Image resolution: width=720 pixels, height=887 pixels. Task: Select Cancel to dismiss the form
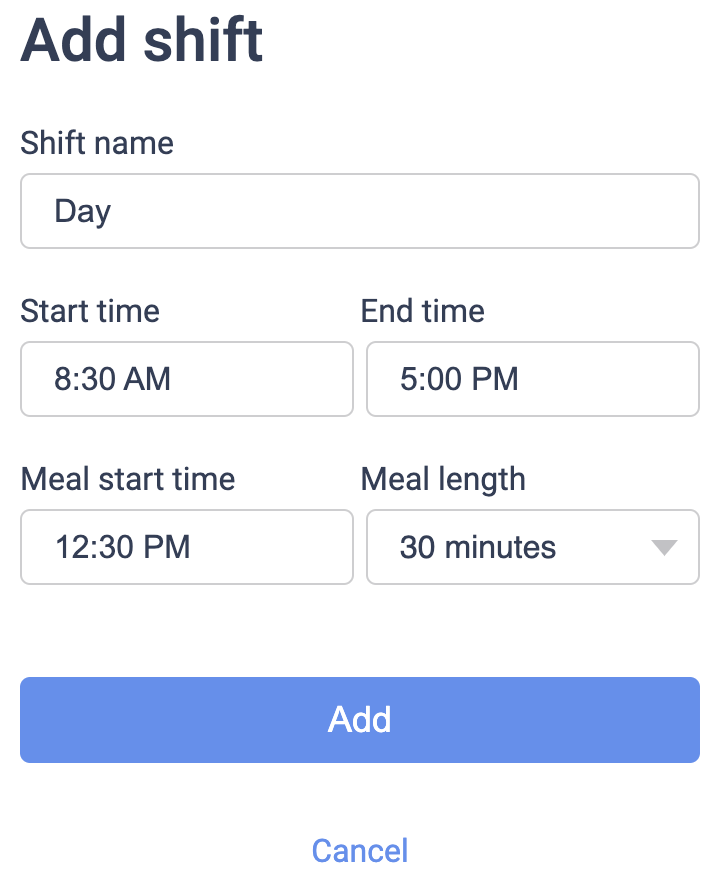point(360,850)
